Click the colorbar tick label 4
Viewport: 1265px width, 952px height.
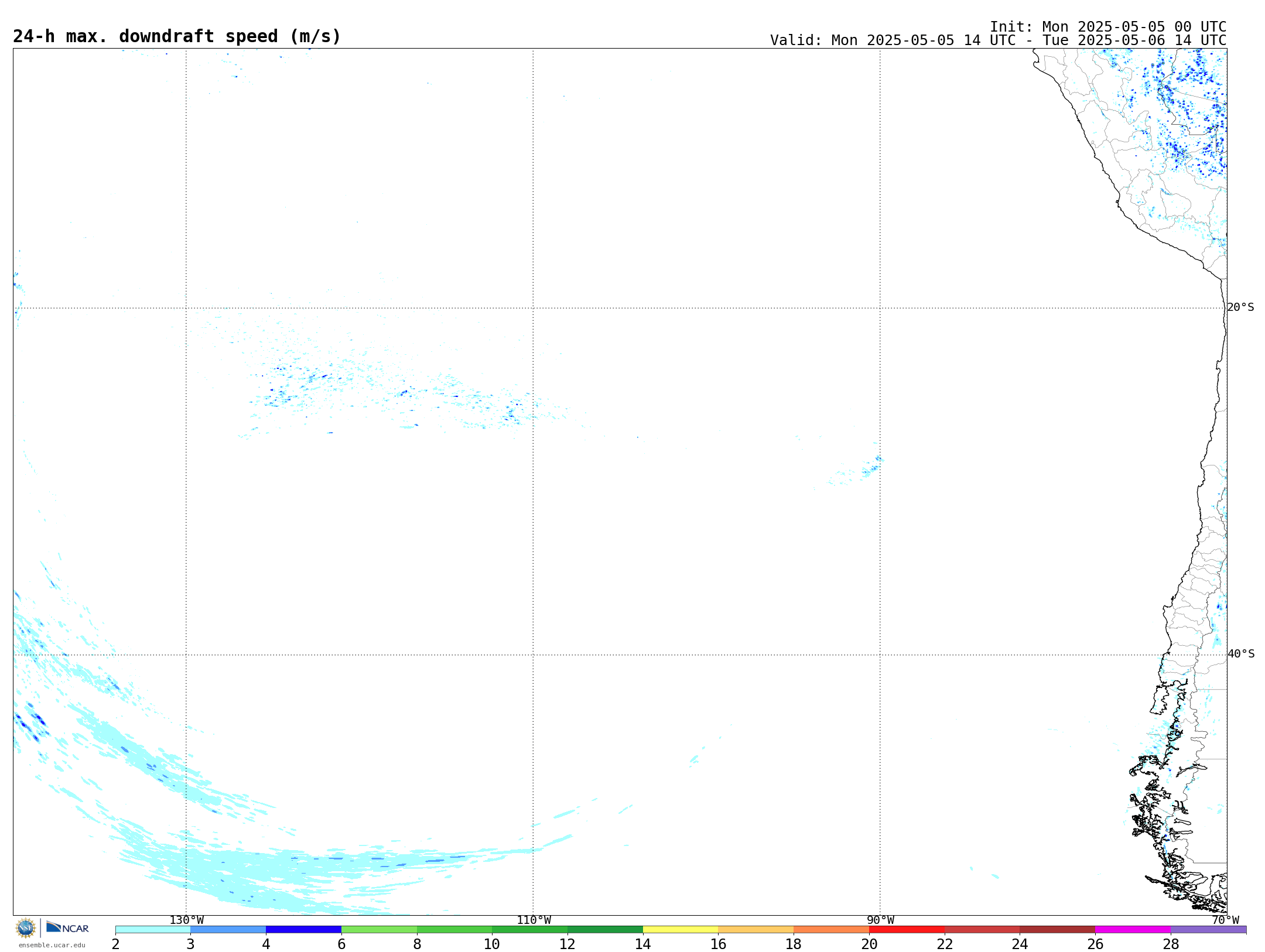[x=266, y=944]
